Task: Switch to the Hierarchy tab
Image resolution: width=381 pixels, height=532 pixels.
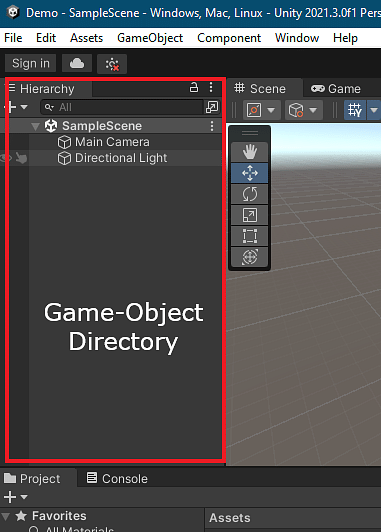Action: tap(47, 89)
